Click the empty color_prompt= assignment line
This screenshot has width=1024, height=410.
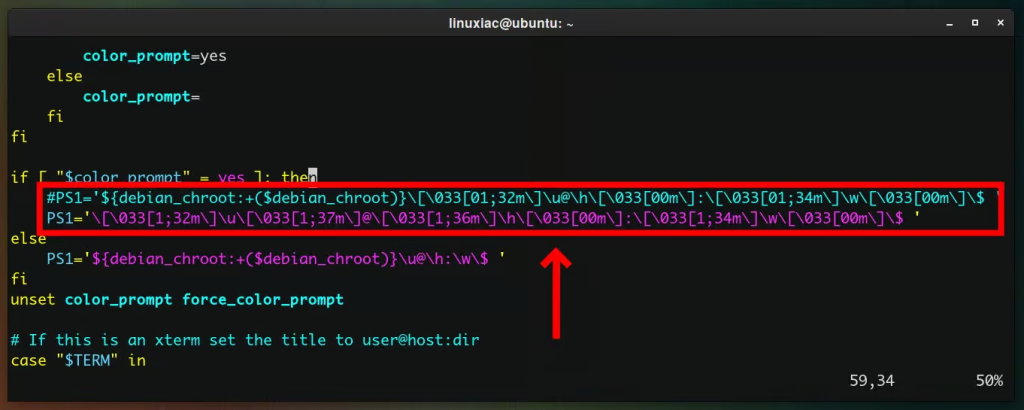coord(141,97)
